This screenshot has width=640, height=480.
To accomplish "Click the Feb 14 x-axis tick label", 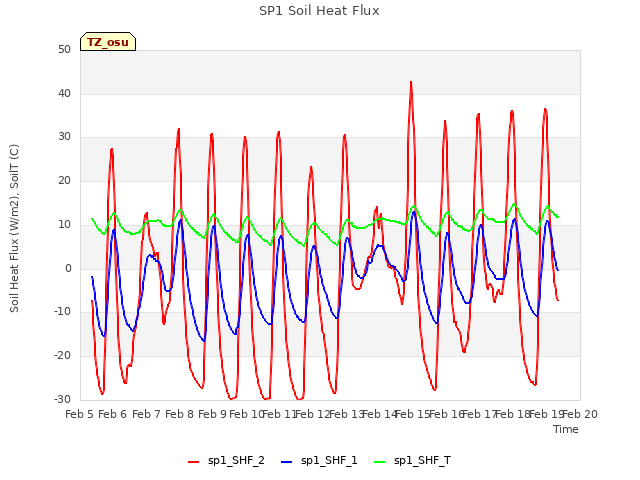I will (380, 414).
